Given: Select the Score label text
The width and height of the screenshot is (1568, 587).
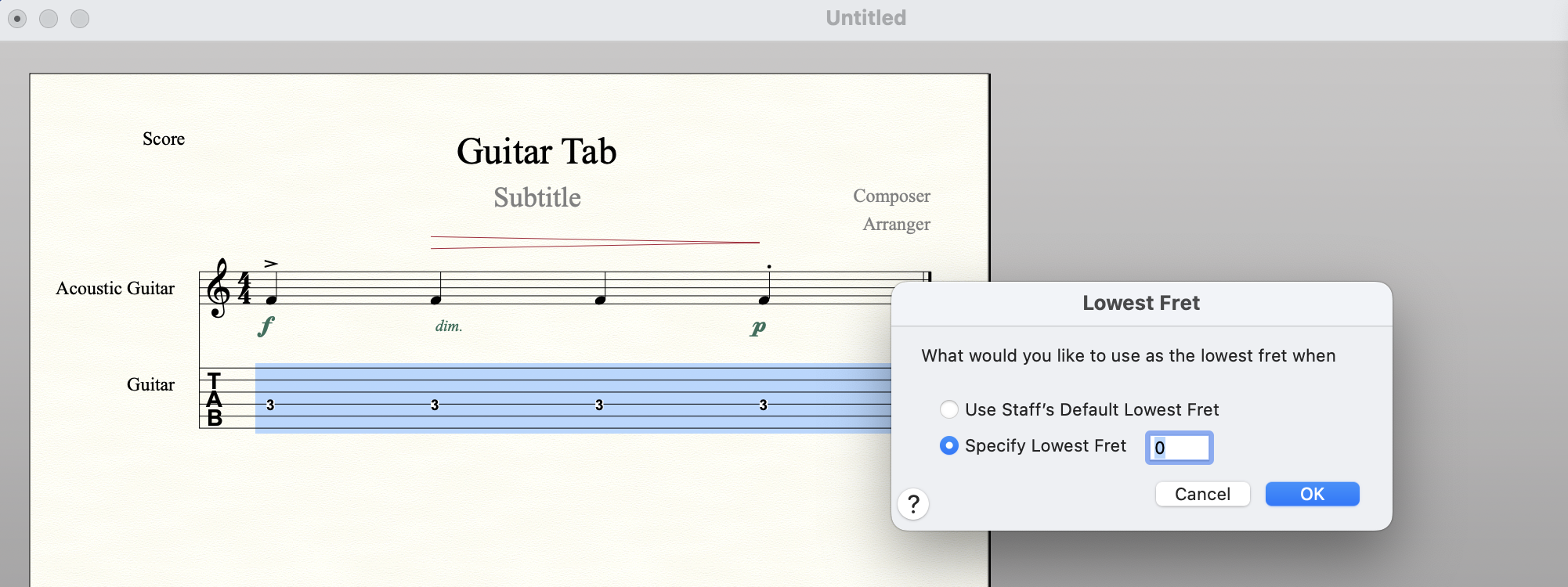Looking at the screenshot, I should [164, 139].
